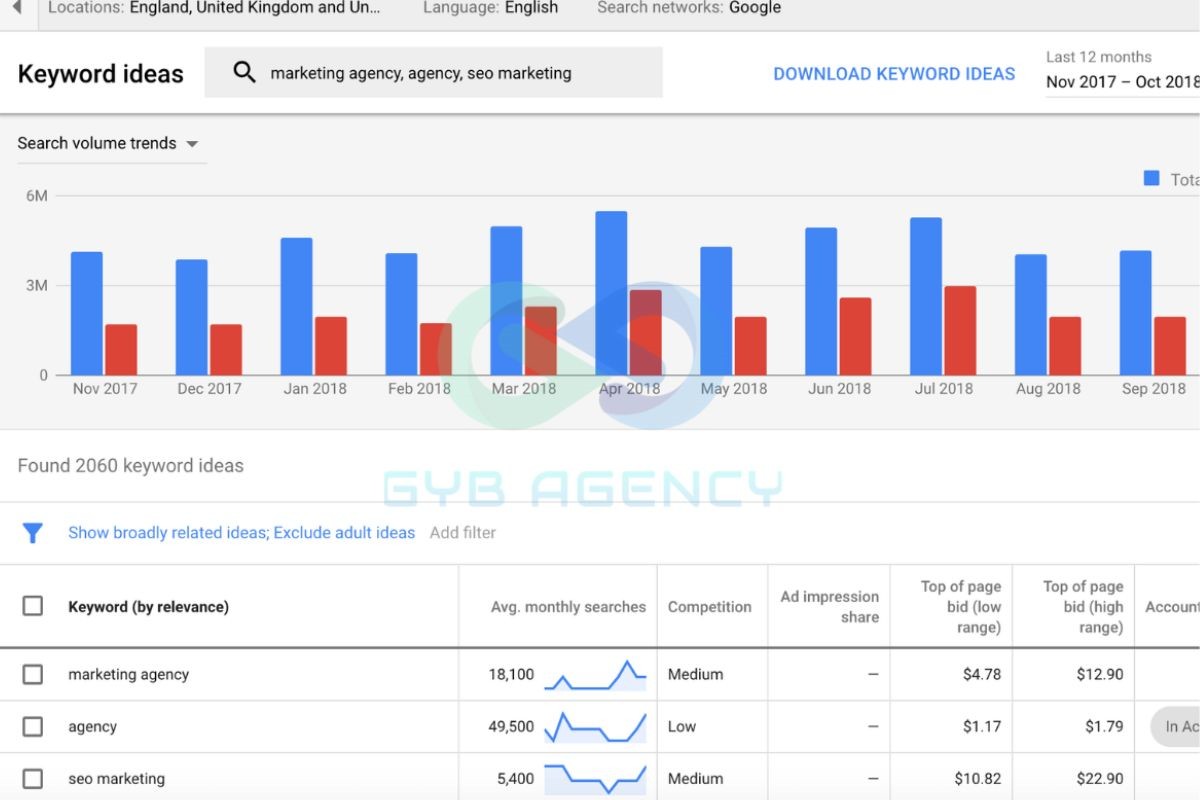1200x800 pixels.
Task: Click the $12.90 high range bid
Action: tap(1100, 674)
